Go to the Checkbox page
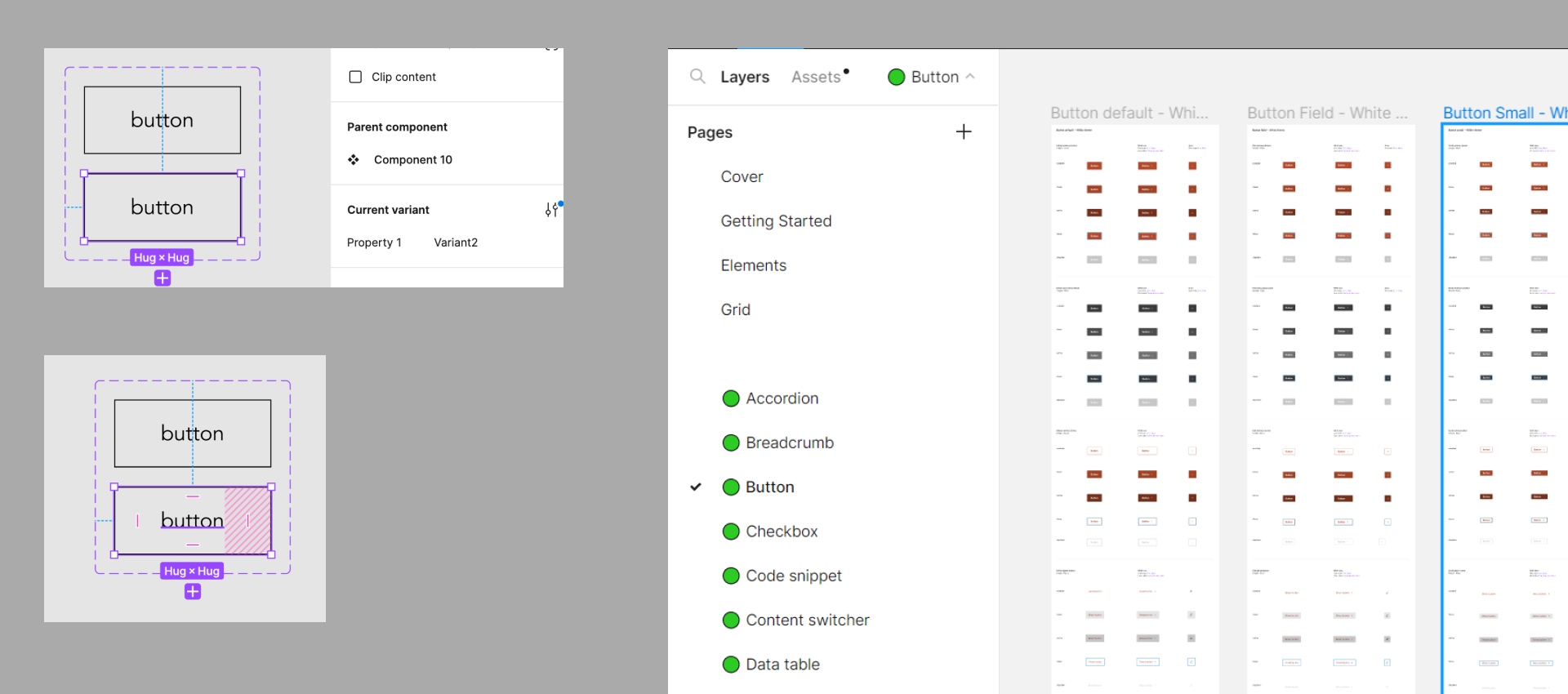Screen dimensions: 1568x694 click(781, 532)
